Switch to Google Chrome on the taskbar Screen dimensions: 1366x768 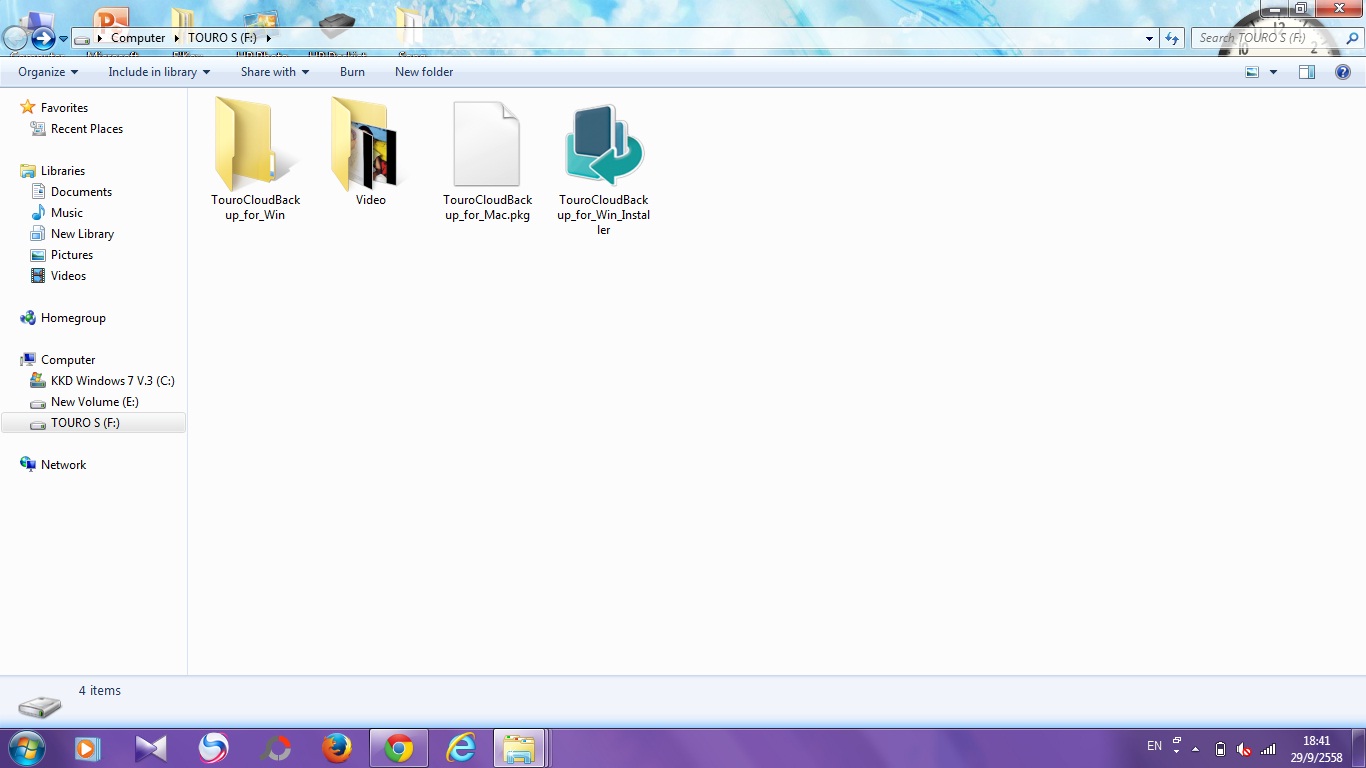point(399,748)
